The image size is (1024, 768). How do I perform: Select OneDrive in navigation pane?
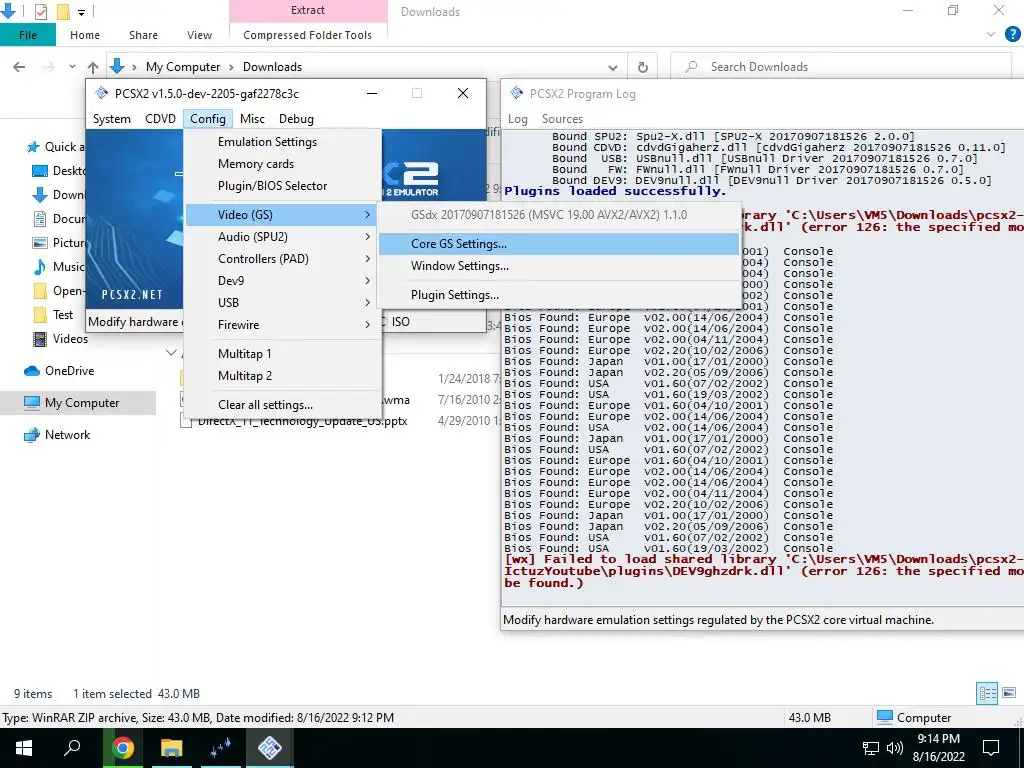pos(59,371)
